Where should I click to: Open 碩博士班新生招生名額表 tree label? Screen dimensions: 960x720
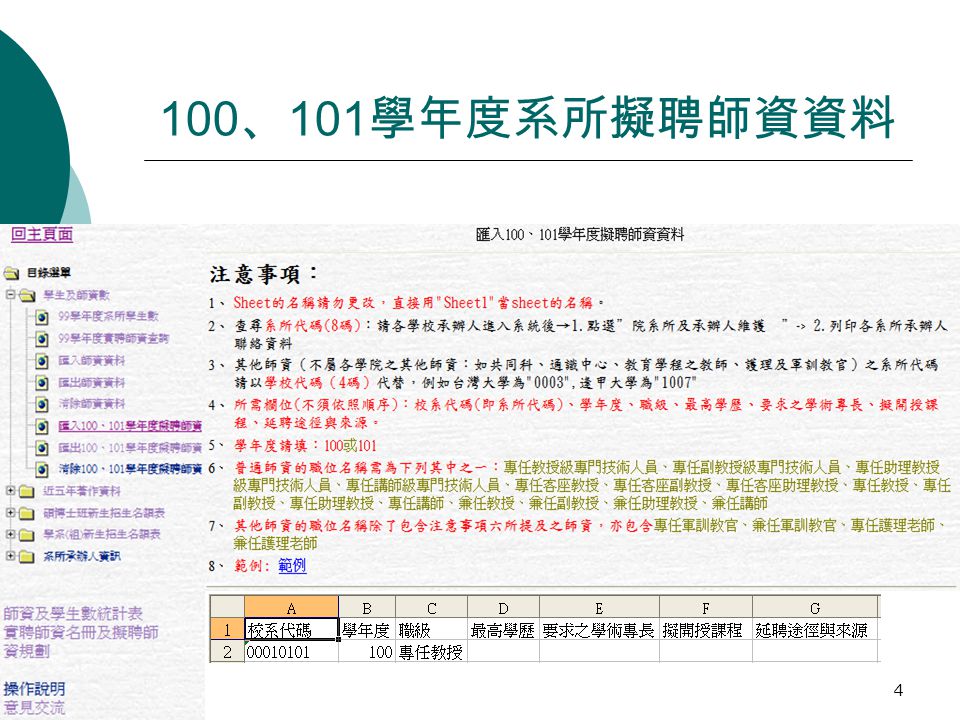pyautogui.click(x=103, y=513)
